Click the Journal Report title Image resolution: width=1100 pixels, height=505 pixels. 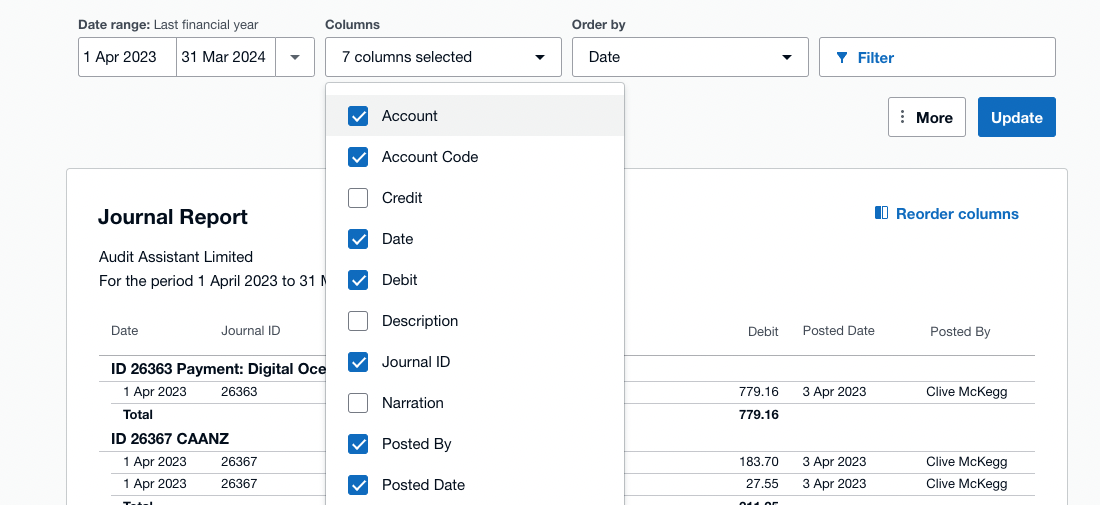[x=173, y=217]
